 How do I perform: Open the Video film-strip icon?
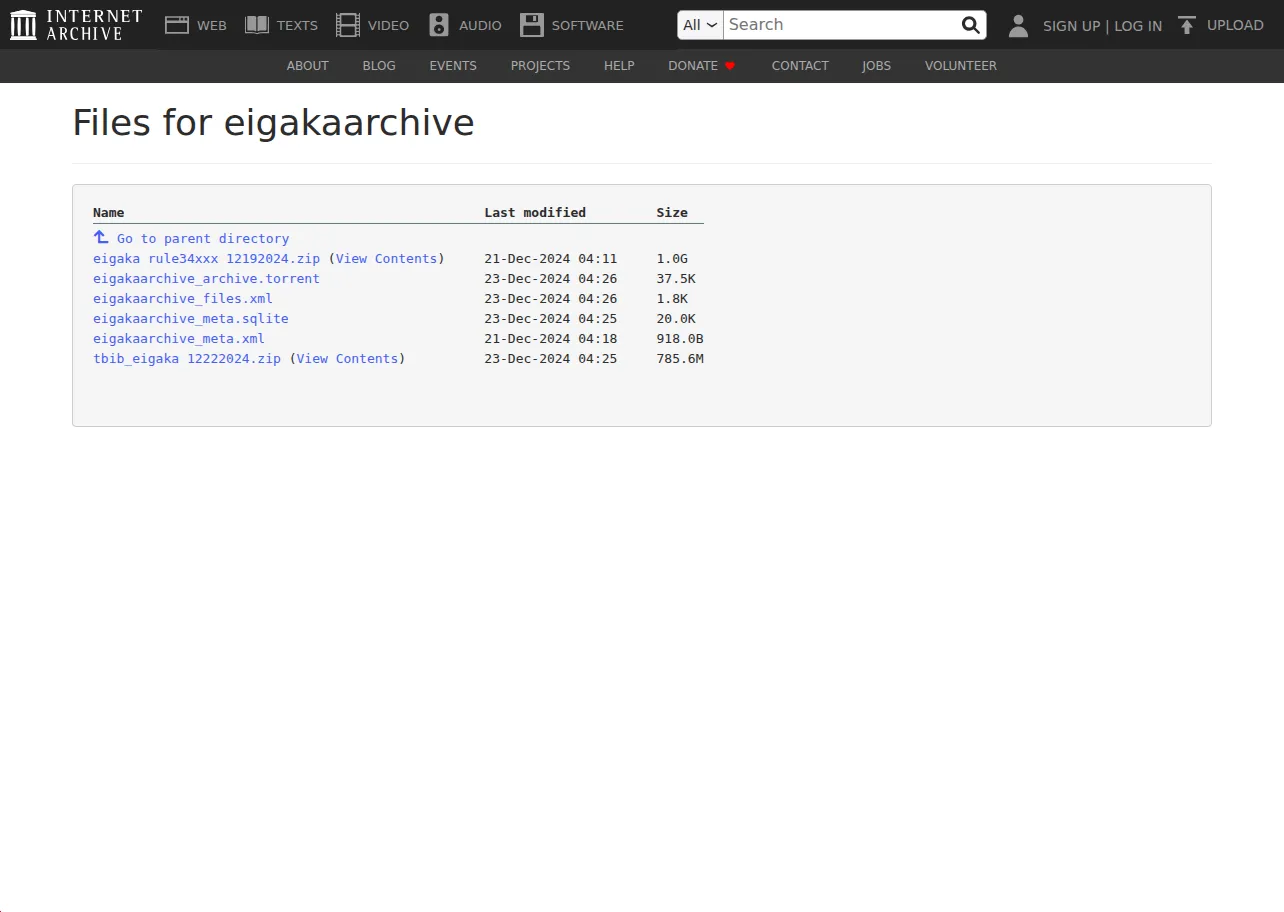348,25
